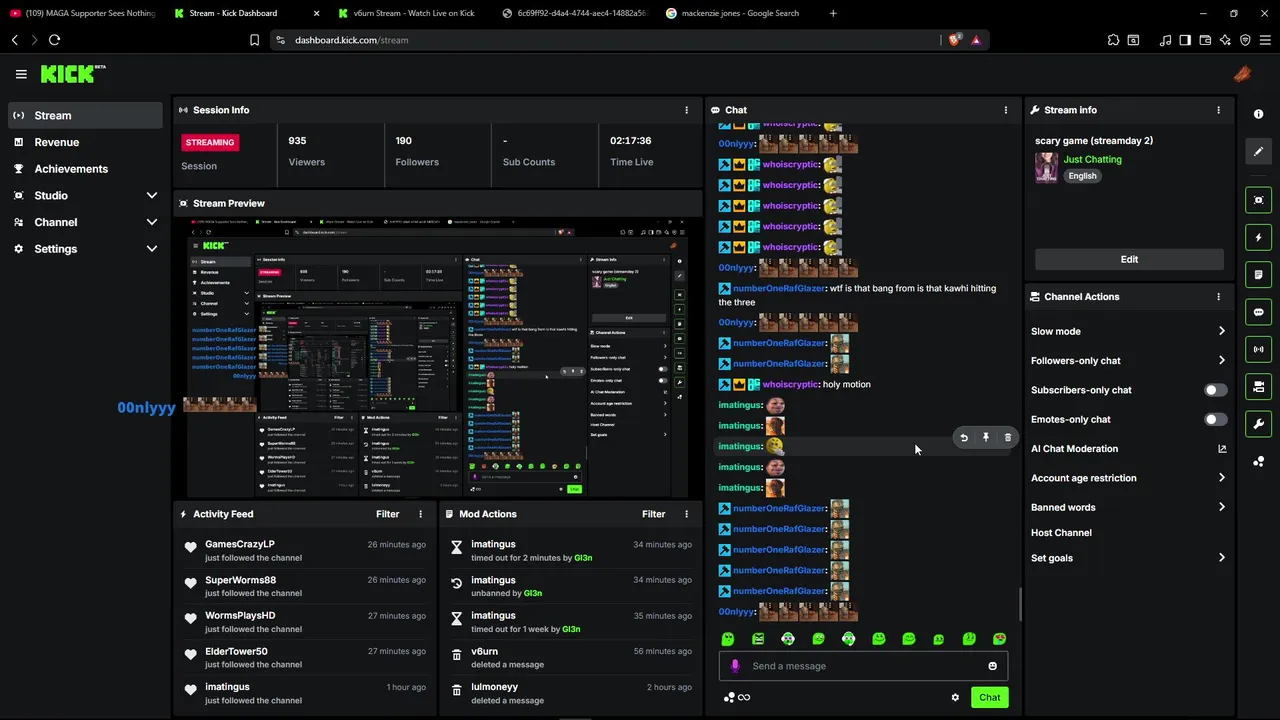Click the Edit stream info button
Screen dimensions: 1280x720
point(1129,259)
